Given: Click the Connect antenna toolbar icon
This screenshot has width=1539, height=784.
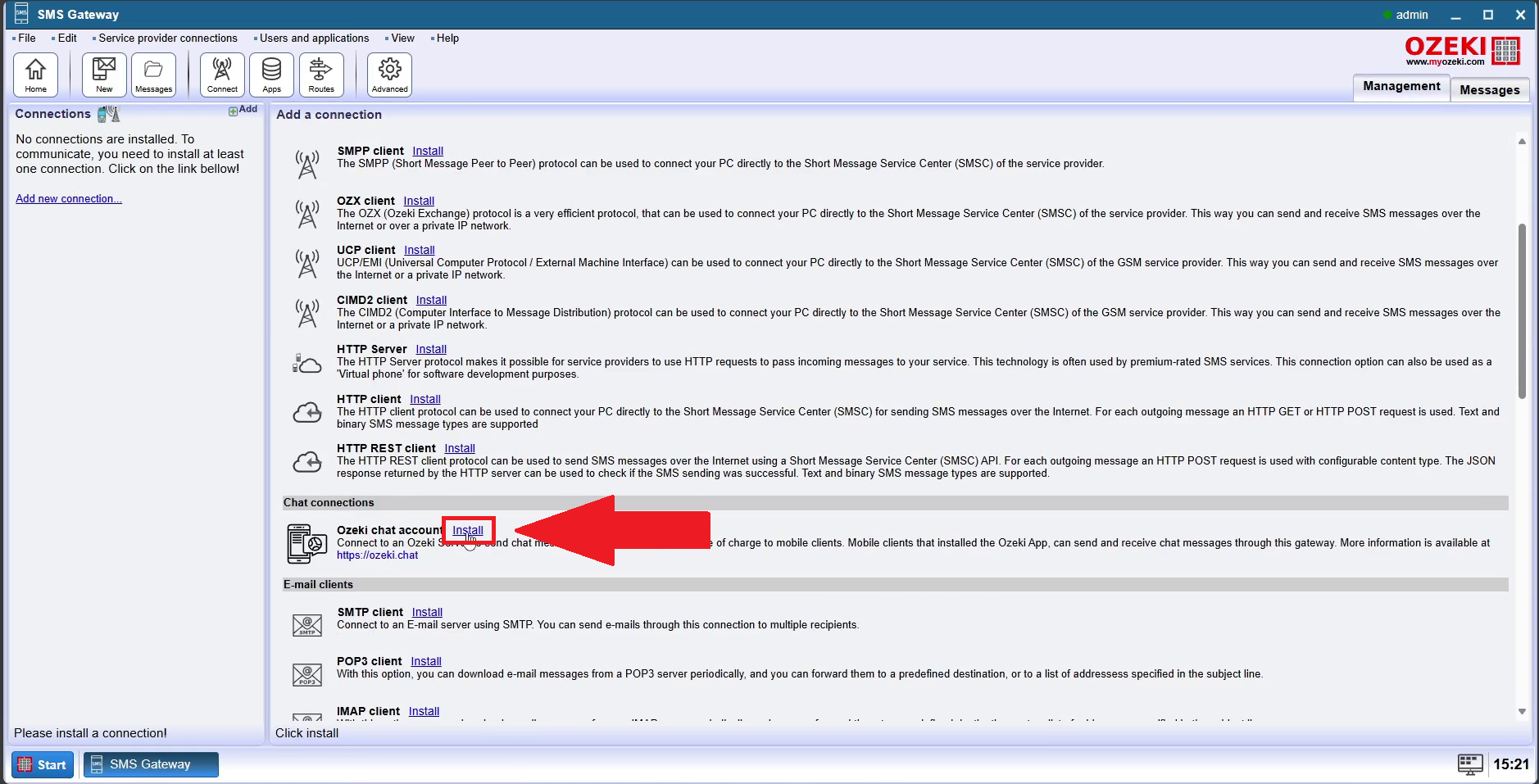Looking at the screenshot, I should (x=222, y=75).
